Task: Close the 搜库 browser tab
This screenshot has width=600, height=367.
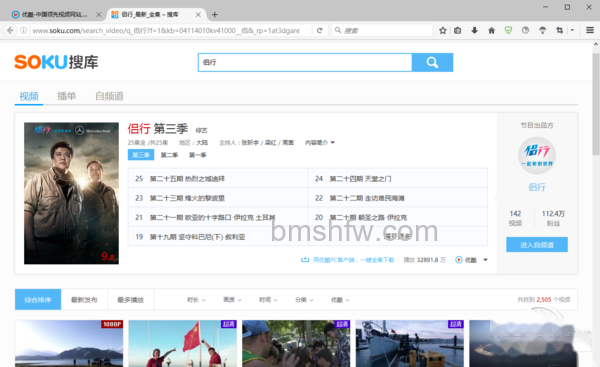Action: click(198, 15)
